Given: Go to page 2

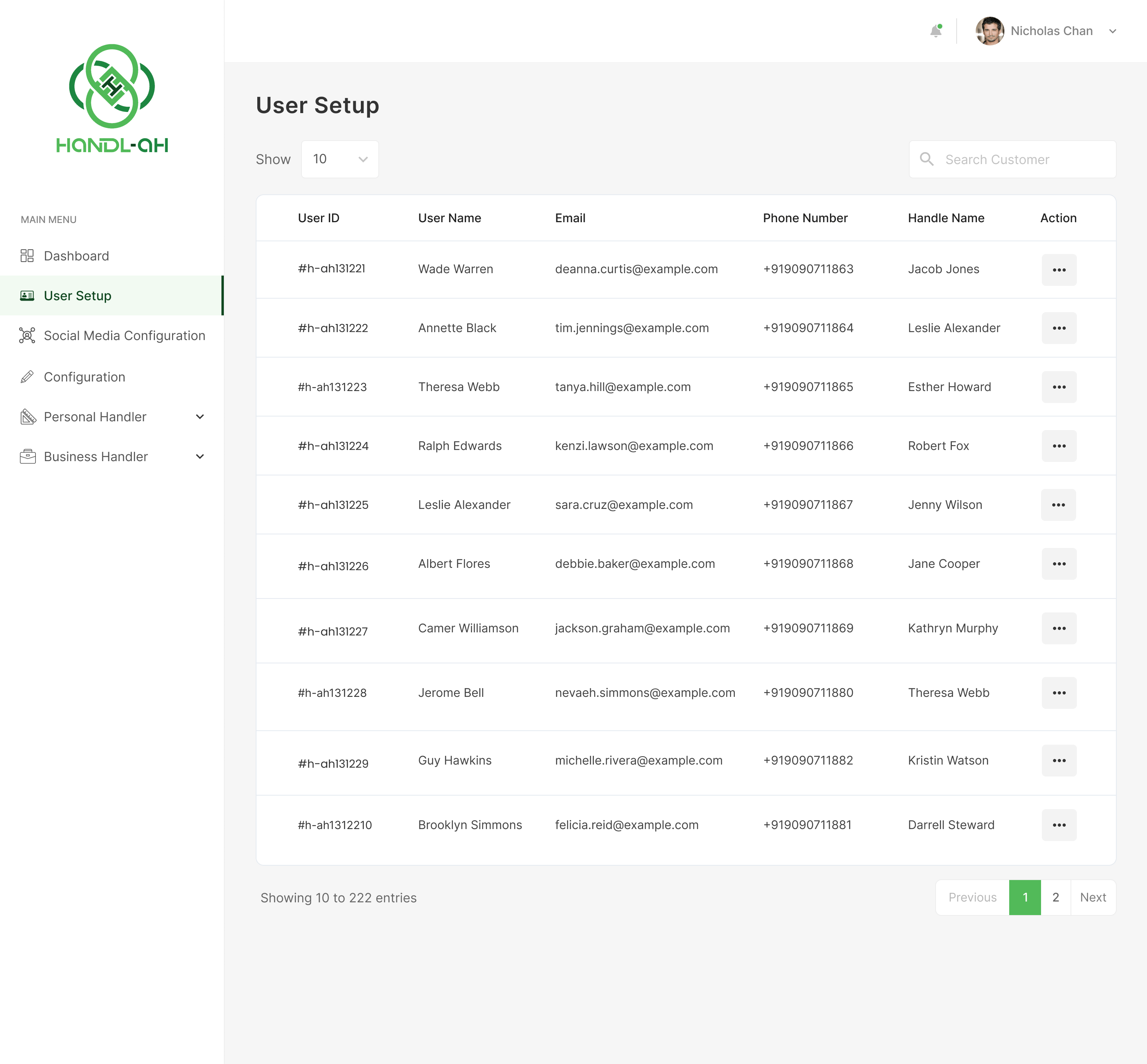Looking at the screenshot, I should click(1055, 898).
